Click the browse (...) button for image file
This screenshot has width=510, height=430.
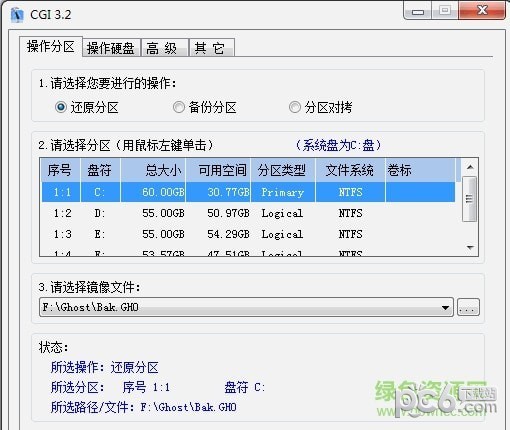click(x=468, y=307)
